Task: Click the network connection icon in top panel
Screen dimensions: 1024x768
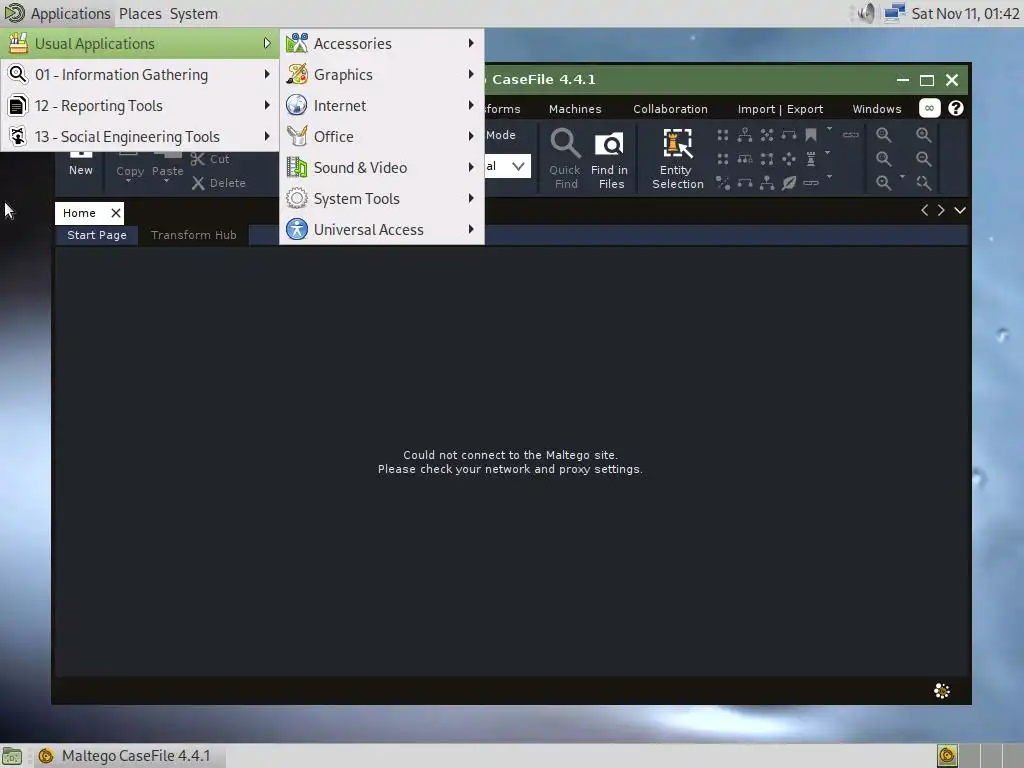Action: 895,13
